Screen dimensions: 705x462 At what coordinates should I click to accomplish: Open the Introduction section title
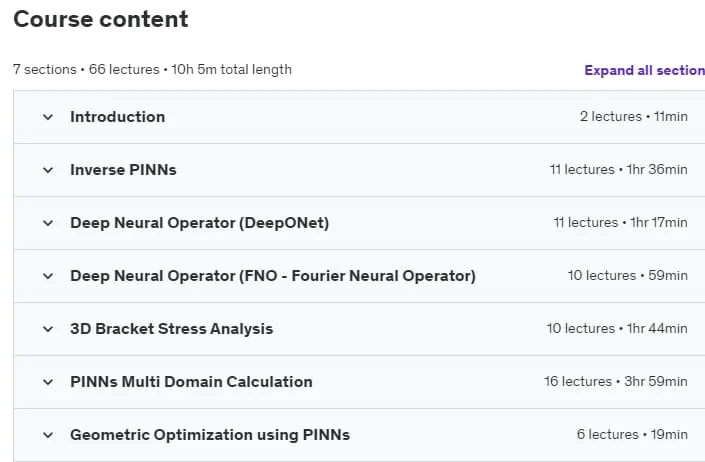117,117
